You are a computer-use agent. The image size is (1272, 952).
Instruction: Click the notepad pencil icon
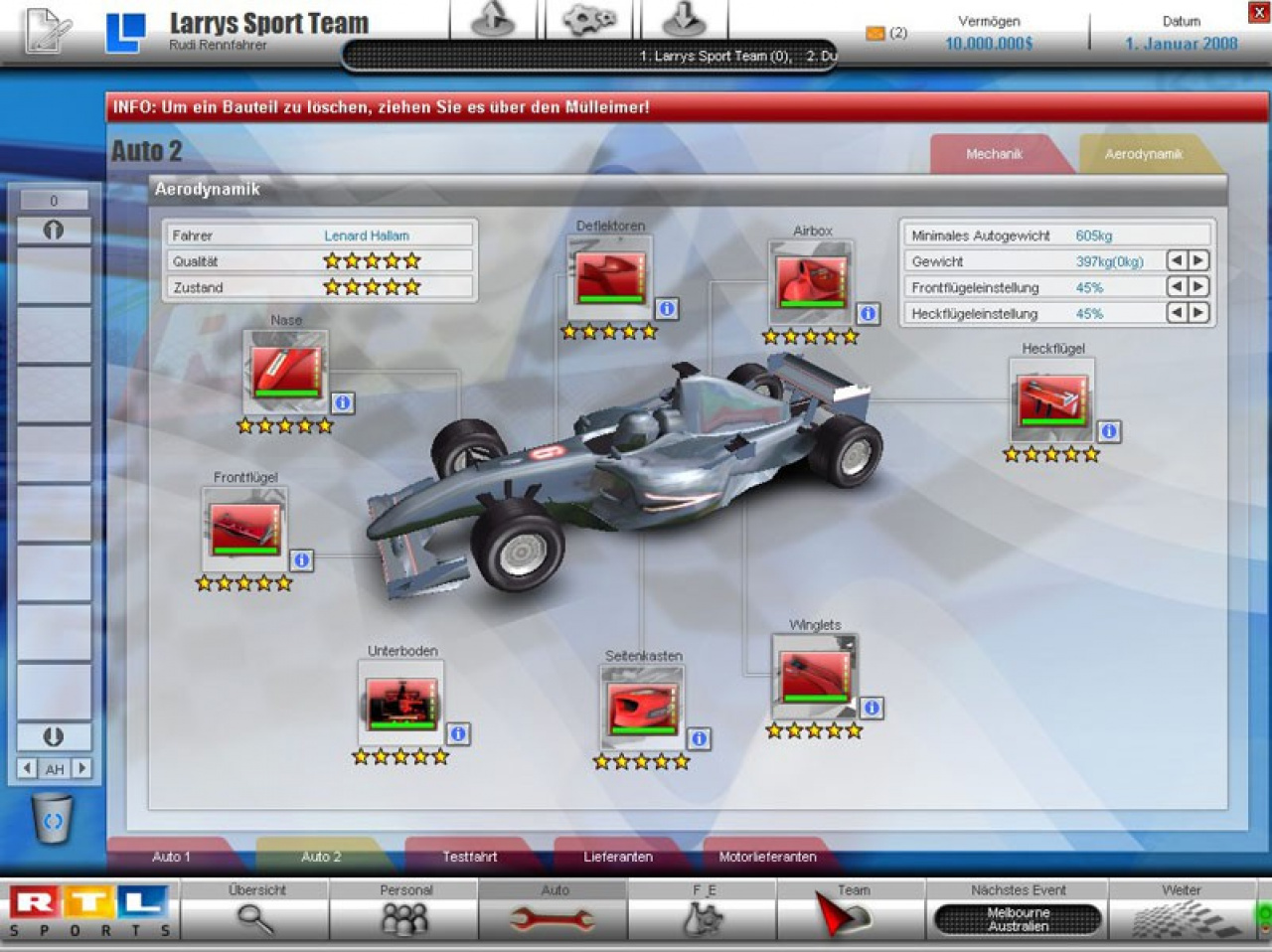pos(48,30)
